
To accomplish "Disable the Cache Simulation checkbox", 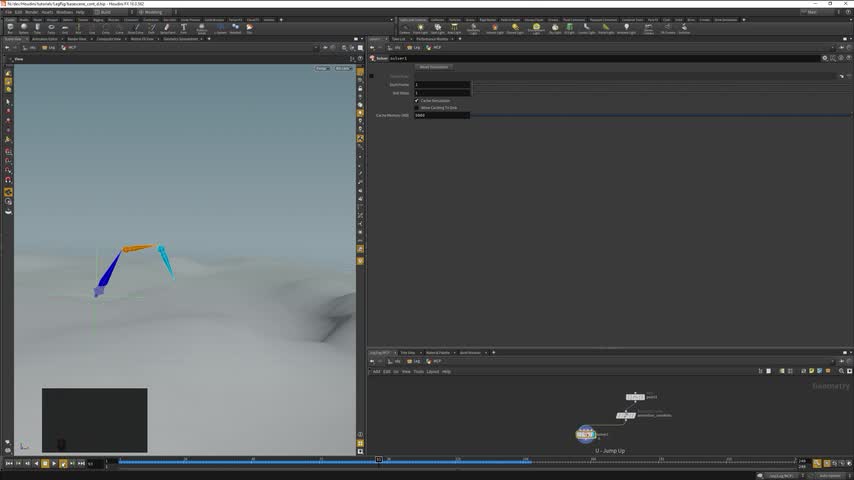I will tap(417, 100).
